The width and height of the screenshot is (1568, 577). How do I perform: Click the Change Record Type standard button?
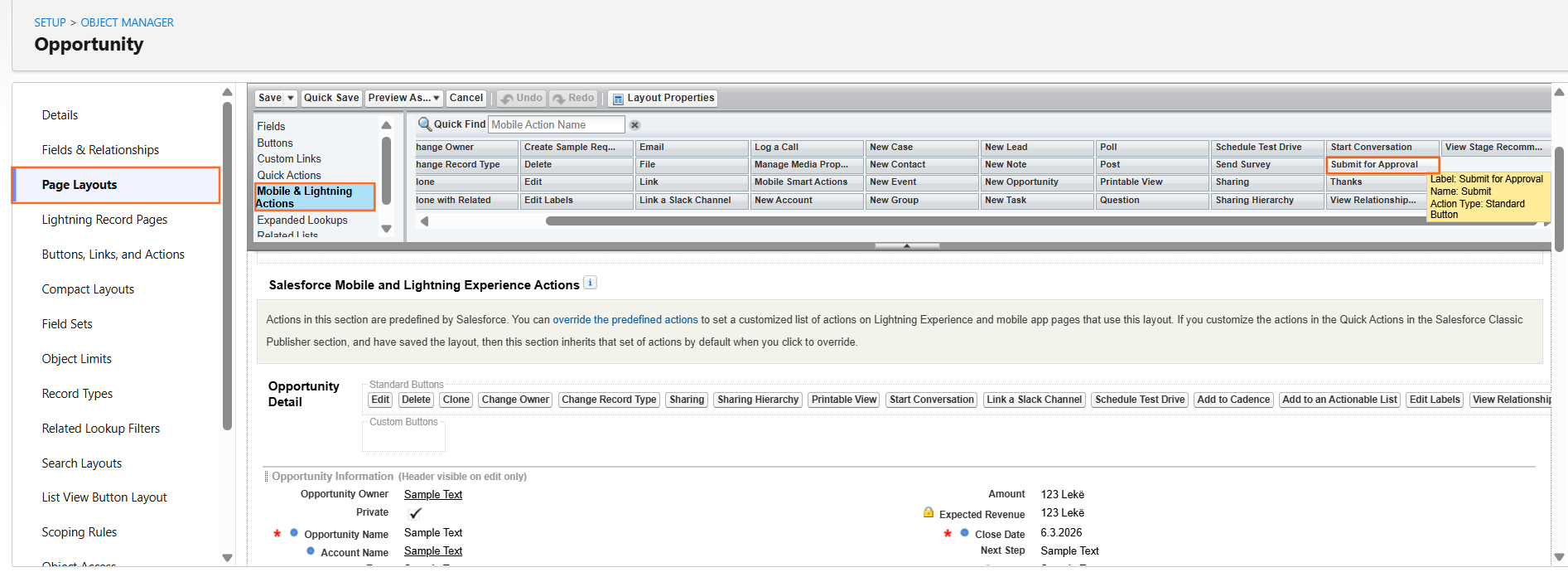point(609,400)
